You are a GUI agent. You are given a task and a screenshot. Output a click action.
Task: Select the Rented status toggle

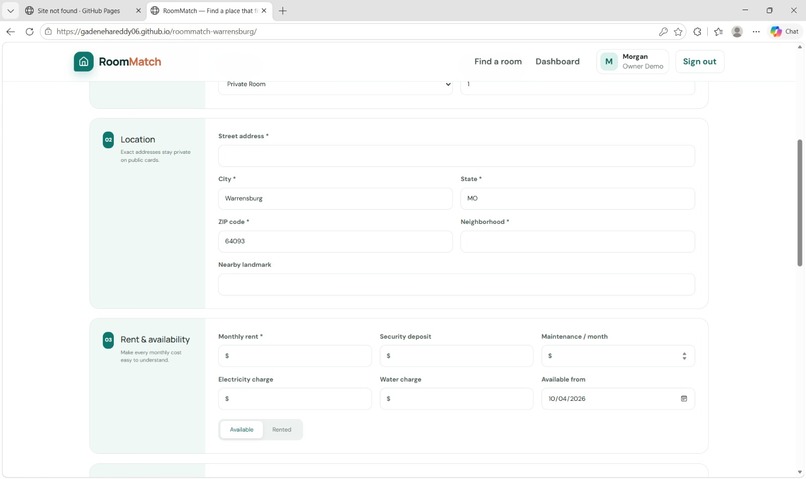tap(282, 430)
